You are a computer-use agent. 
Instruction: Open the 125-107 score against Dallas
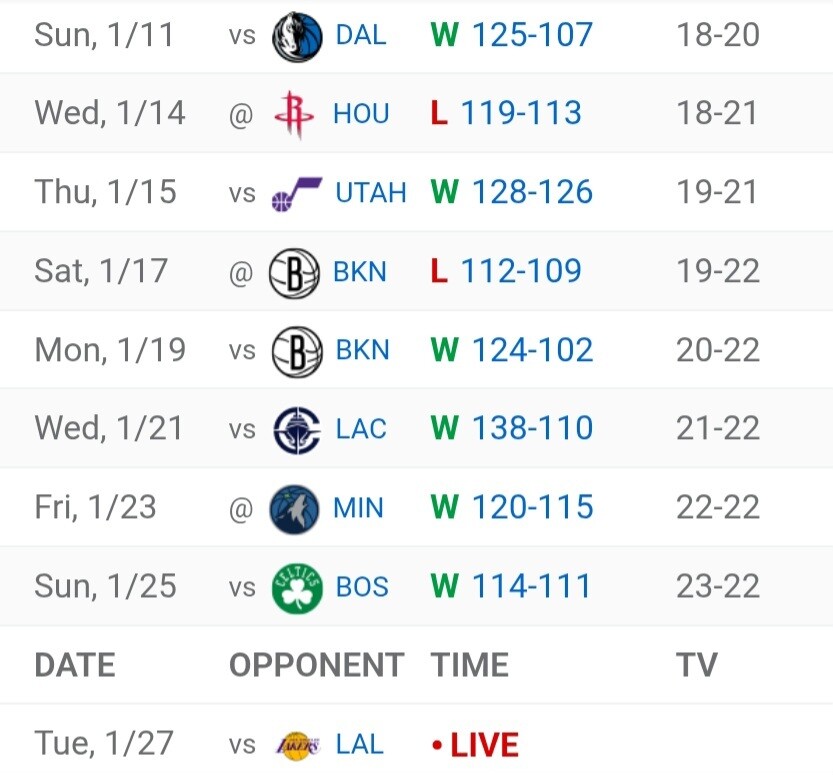(531, 36)
